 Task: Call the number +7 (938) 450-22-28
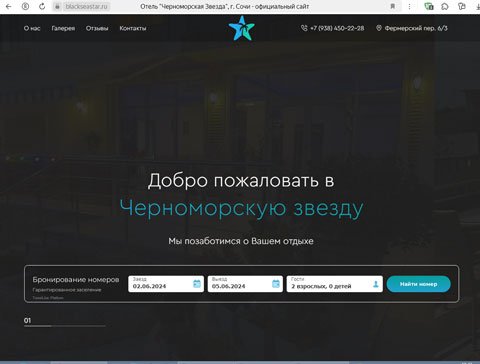(x=337, y=28)
